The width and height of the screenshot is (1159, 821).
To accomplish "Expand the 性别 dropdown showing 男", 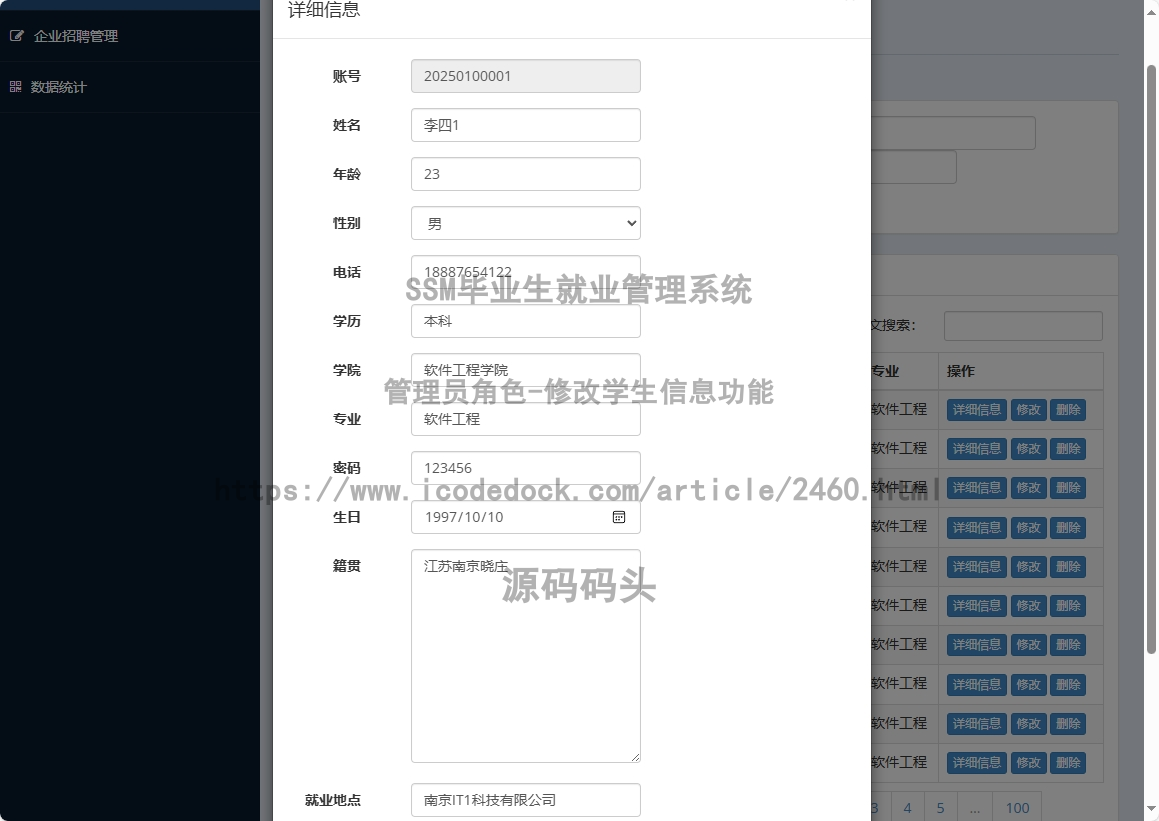I will pos(526,223).
